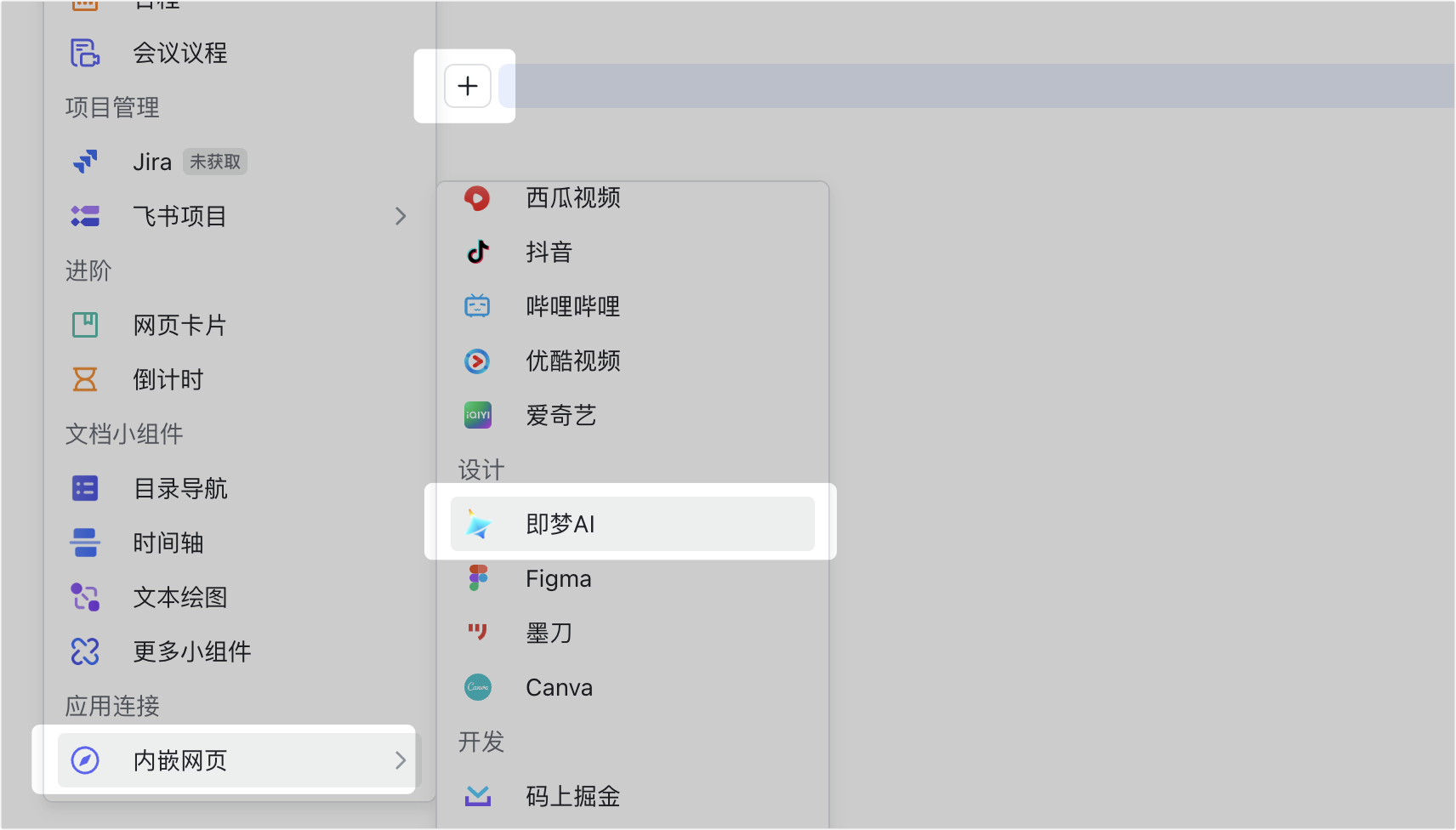This screenshot has width=1456, height=830.
Task: Expand the 飞书项目 submenu chevron
Action: click(x=401, y=216)
